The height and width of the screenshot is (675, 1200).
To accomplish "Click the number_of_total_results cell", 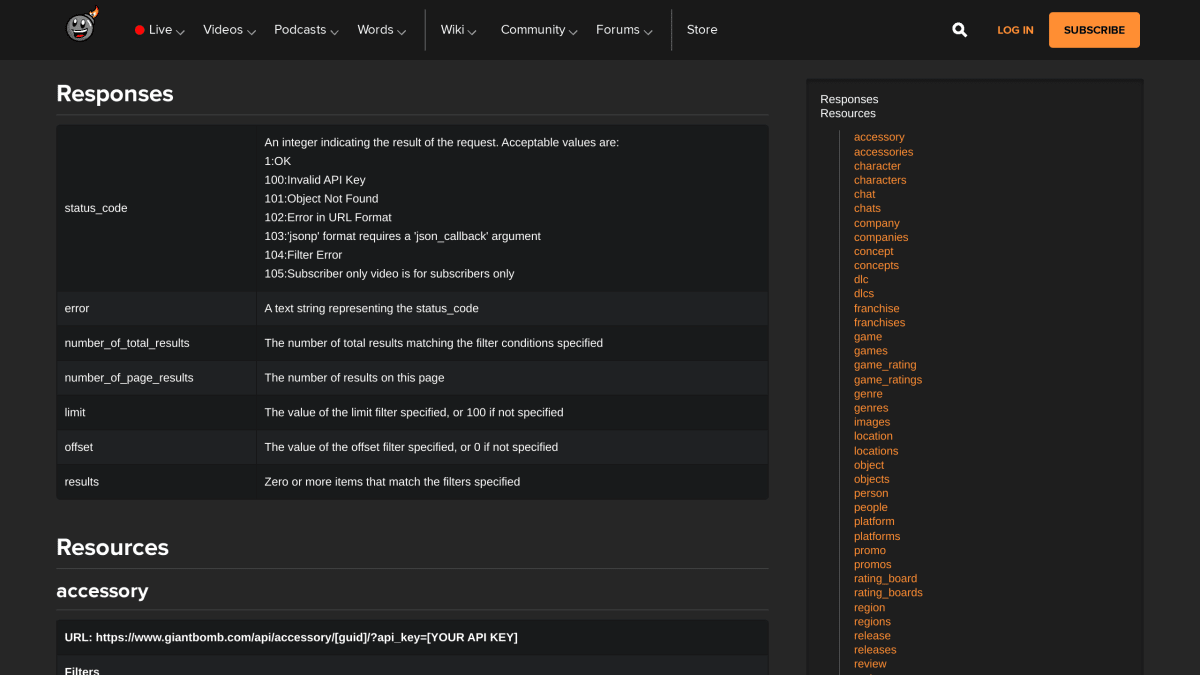I will (x=156, y=343).
